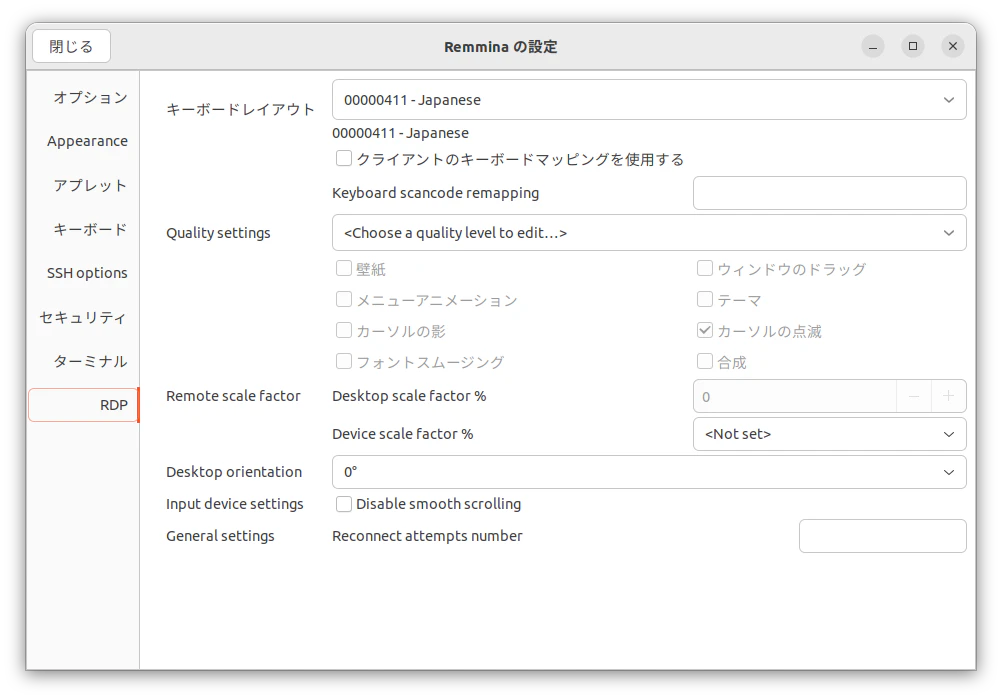This screenshot has width=1002, height=699.
Task: Open the SSH options tab
Action: [x=84, y=273]
